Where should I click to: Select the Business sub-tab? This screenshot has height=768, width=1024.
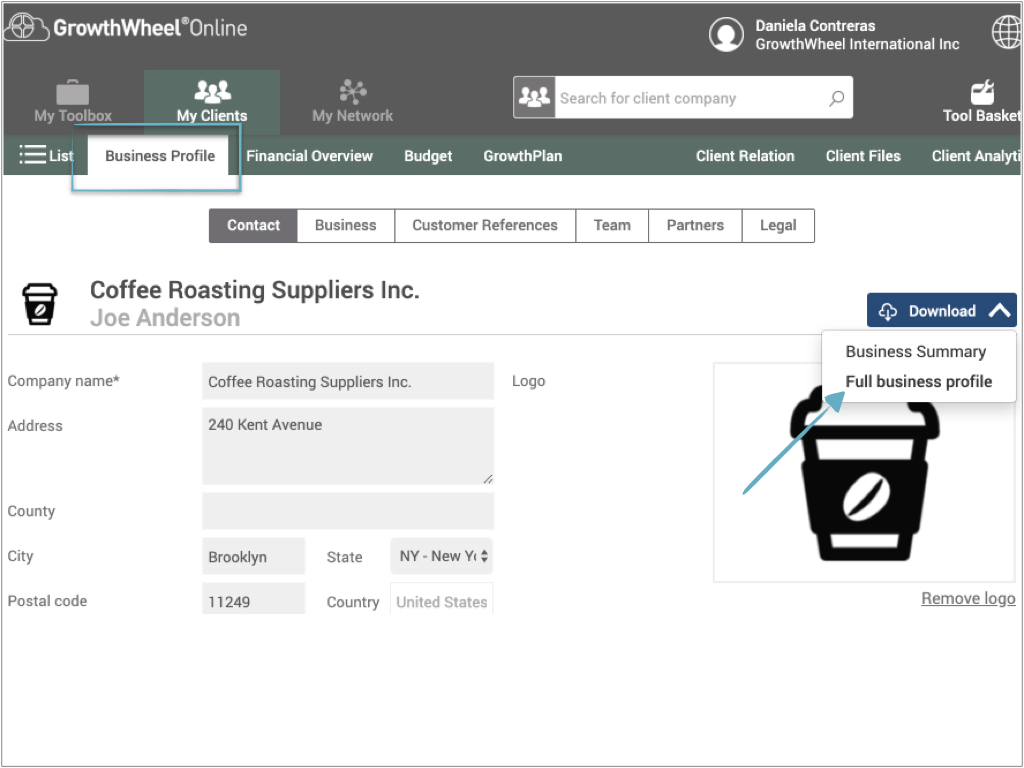(x=345, y=225)
